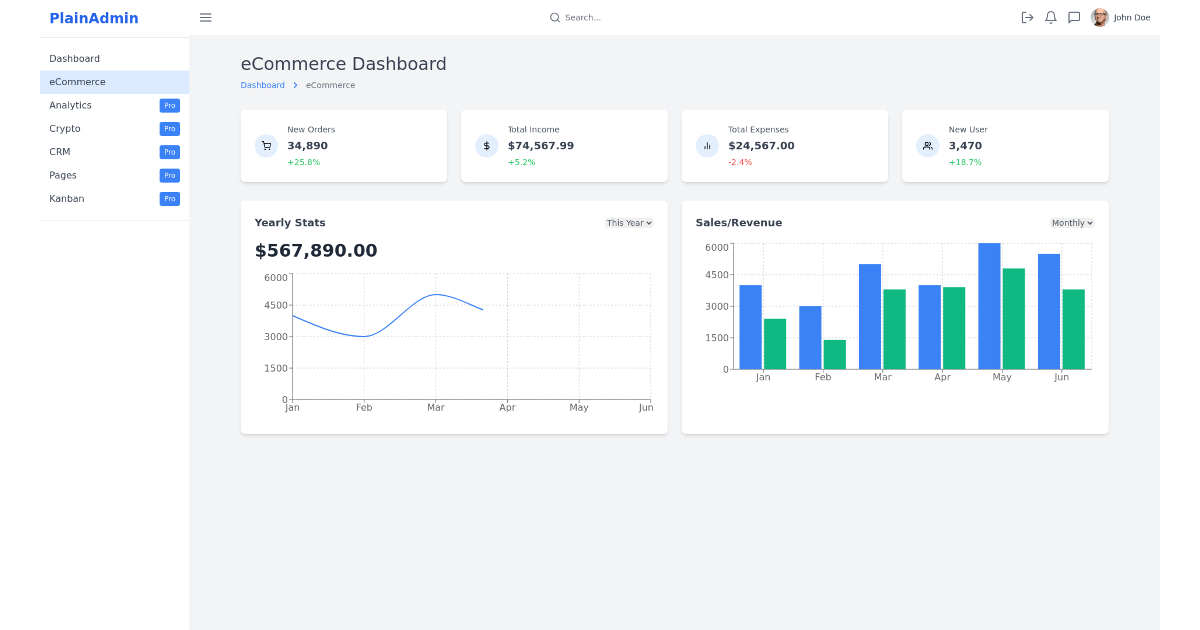Viewport: 1200px width, 630px height.
Task: Open the Monthly dropdown on Sales/Revenue chart
Action: [1071, 222]
